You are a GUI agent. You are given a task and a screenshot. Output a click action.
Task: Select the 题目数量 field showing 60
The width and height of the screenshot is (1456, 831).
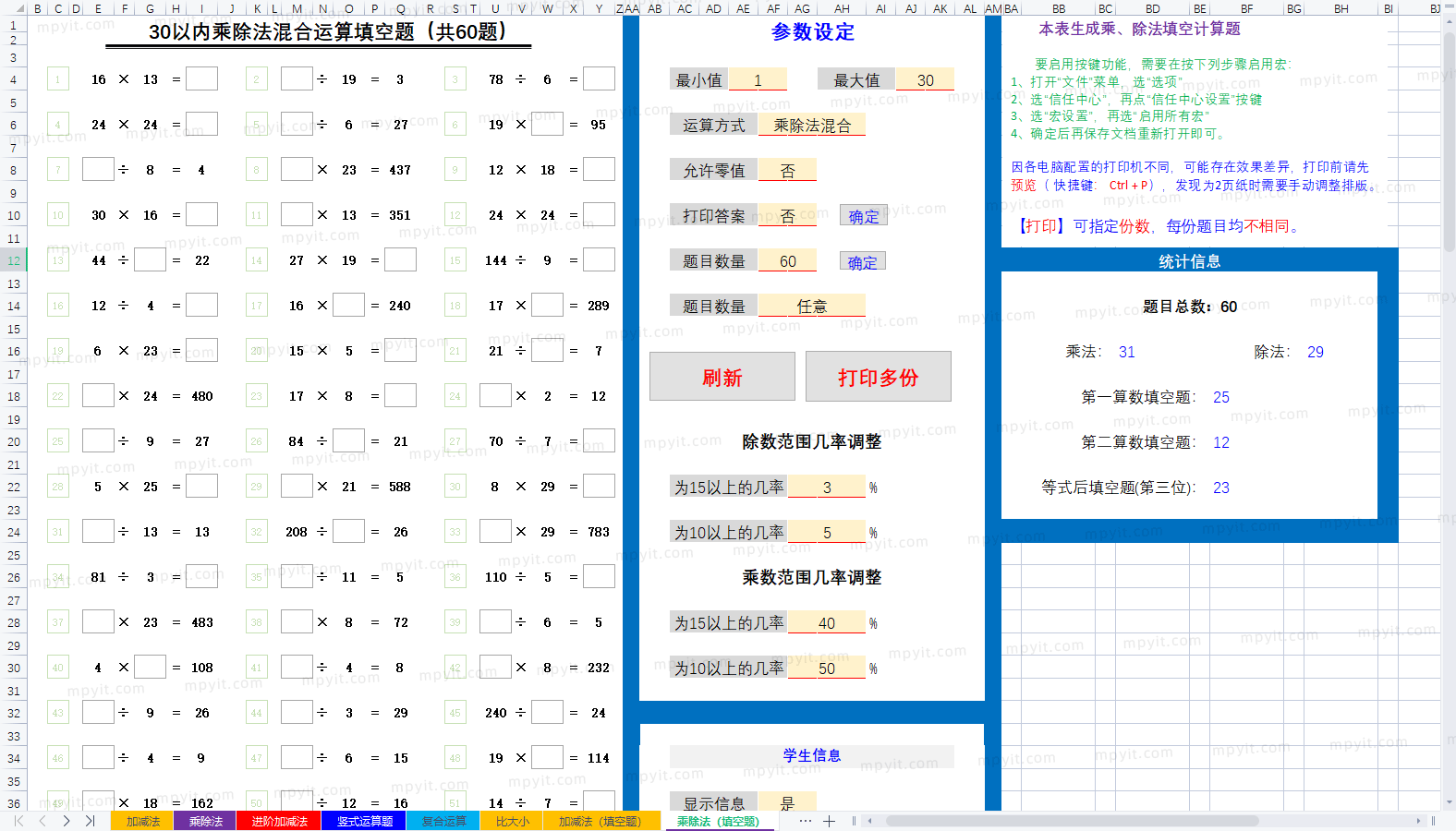click(787, 261)
